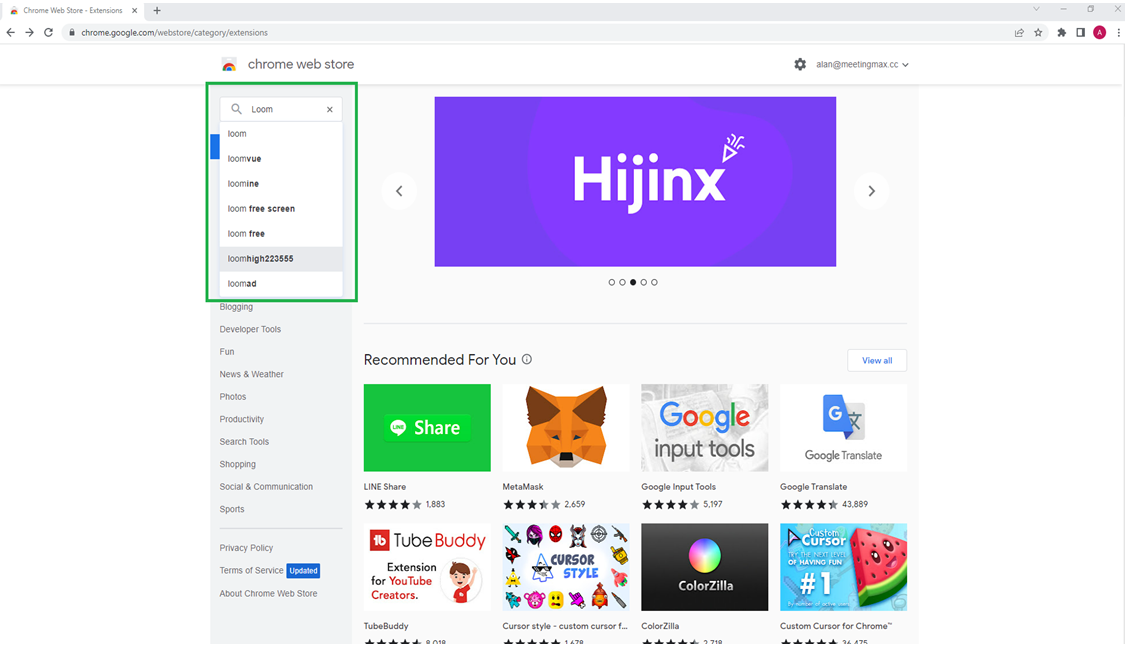Expand the alan@meetingmax.cc account dropdown
Screen dimensions: 1125x648
tap(862, 65)
